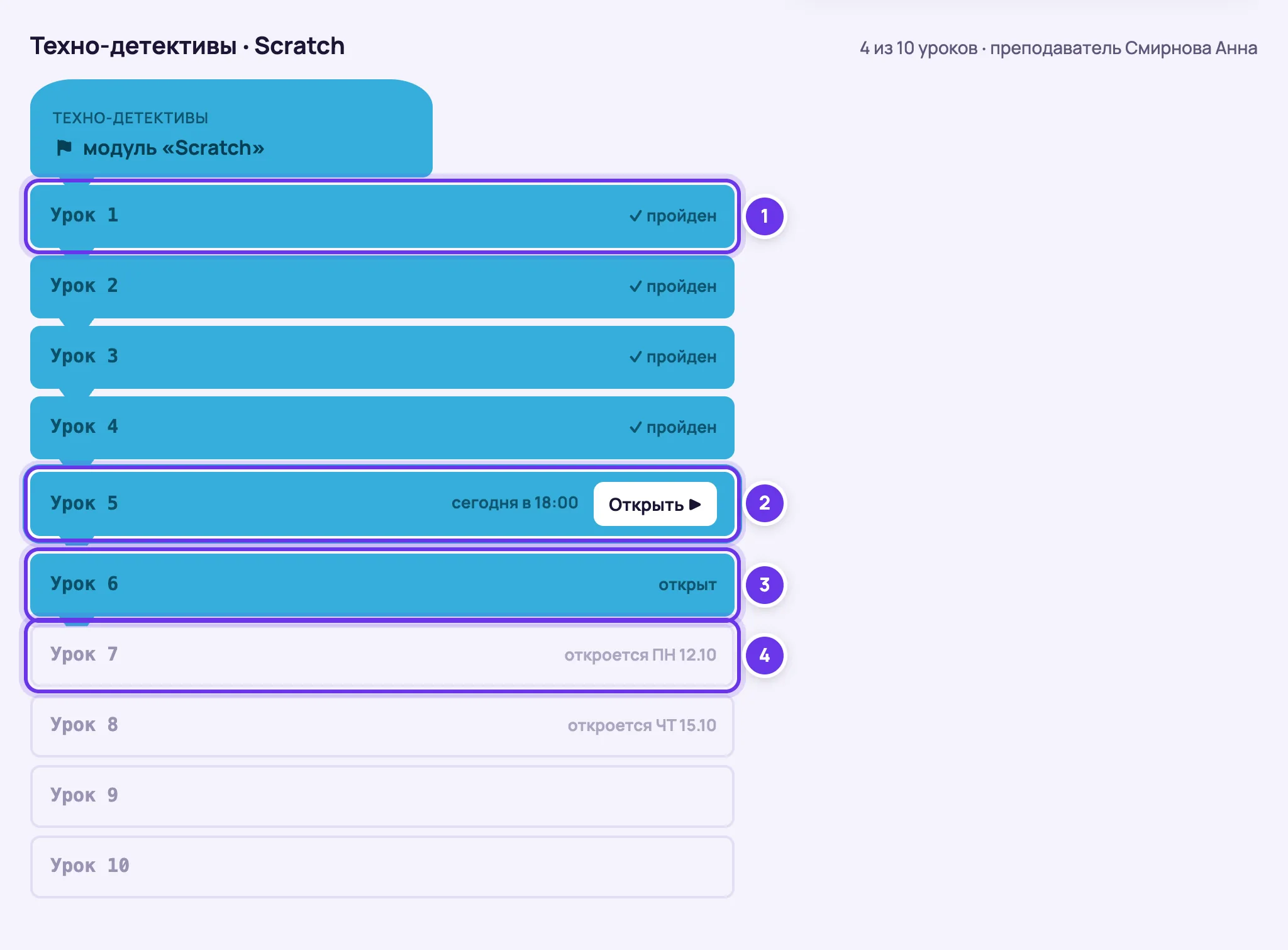Click the сегодня в 18:00 time label
The height and width of the screenshot is (950, 1288).
[514, 503]
